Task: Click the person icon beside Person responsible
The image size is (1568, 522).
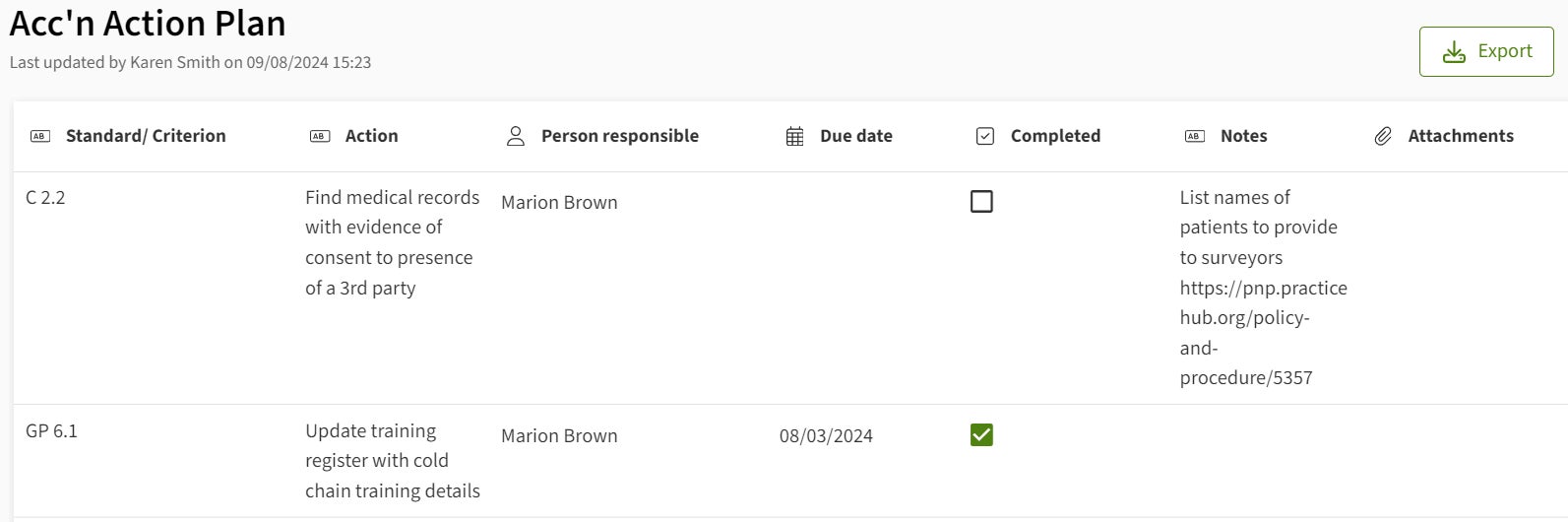Action: (515, 136)
